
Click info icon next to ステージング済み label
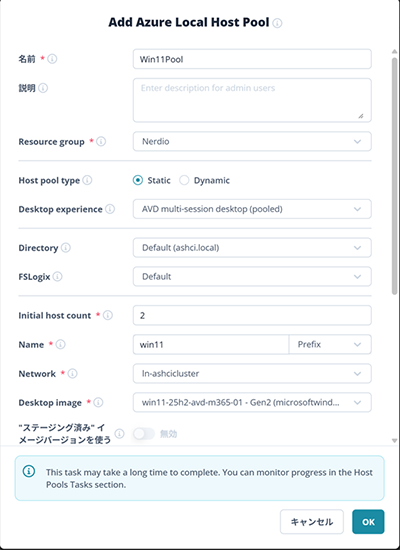(120, 434)
